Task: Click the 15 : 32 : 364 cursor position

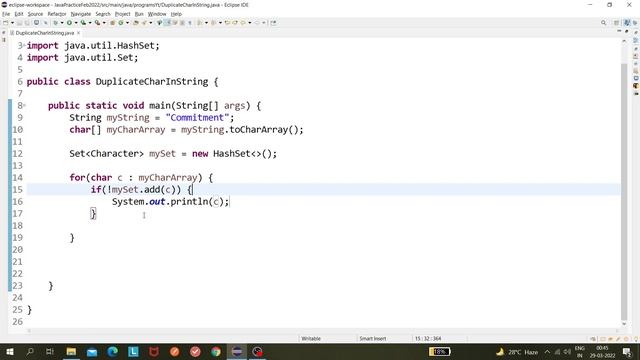Action: point(428,338)
